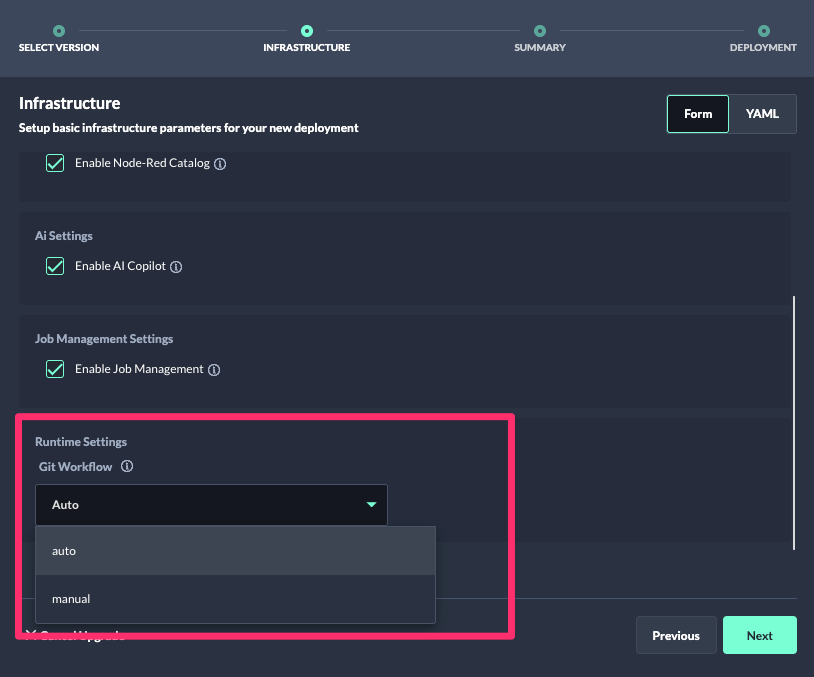Open the Git Workflow info icon
Viewport: 814px width, 677px height.
coord(126,466)
